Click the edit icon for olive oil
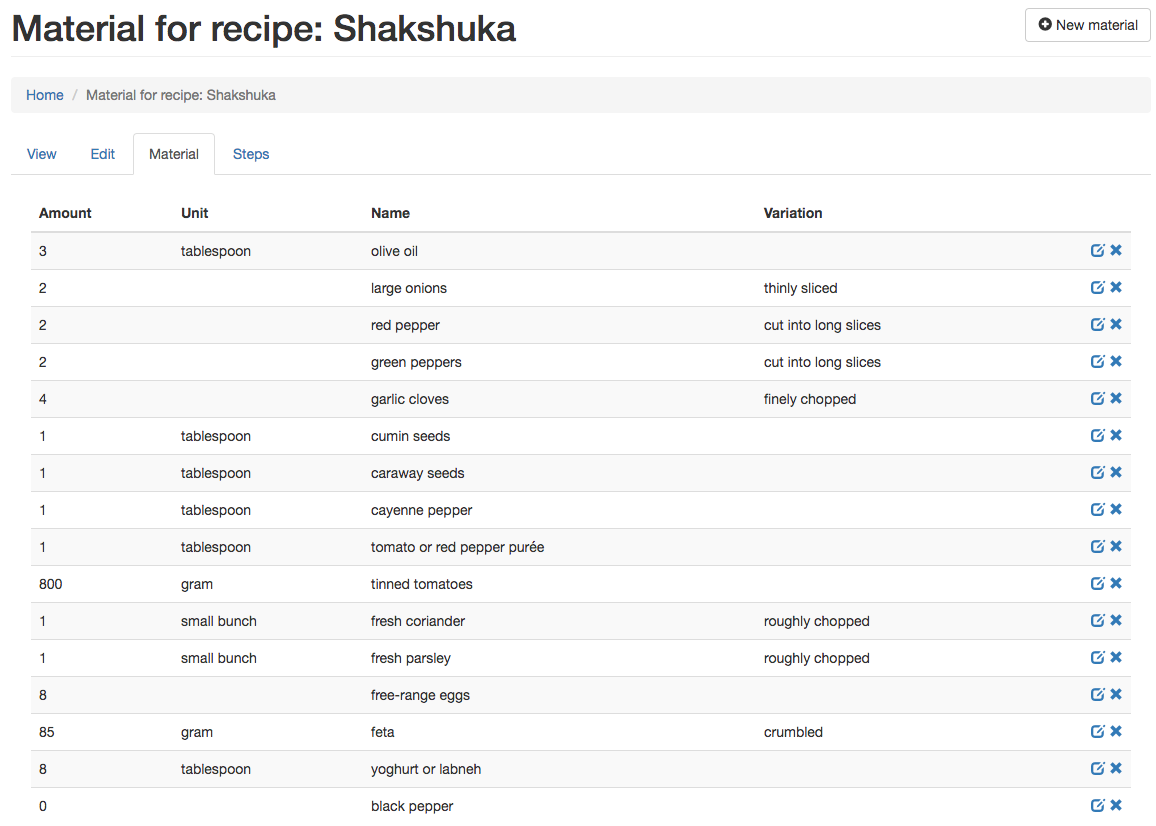 [x=1097, y=251]
